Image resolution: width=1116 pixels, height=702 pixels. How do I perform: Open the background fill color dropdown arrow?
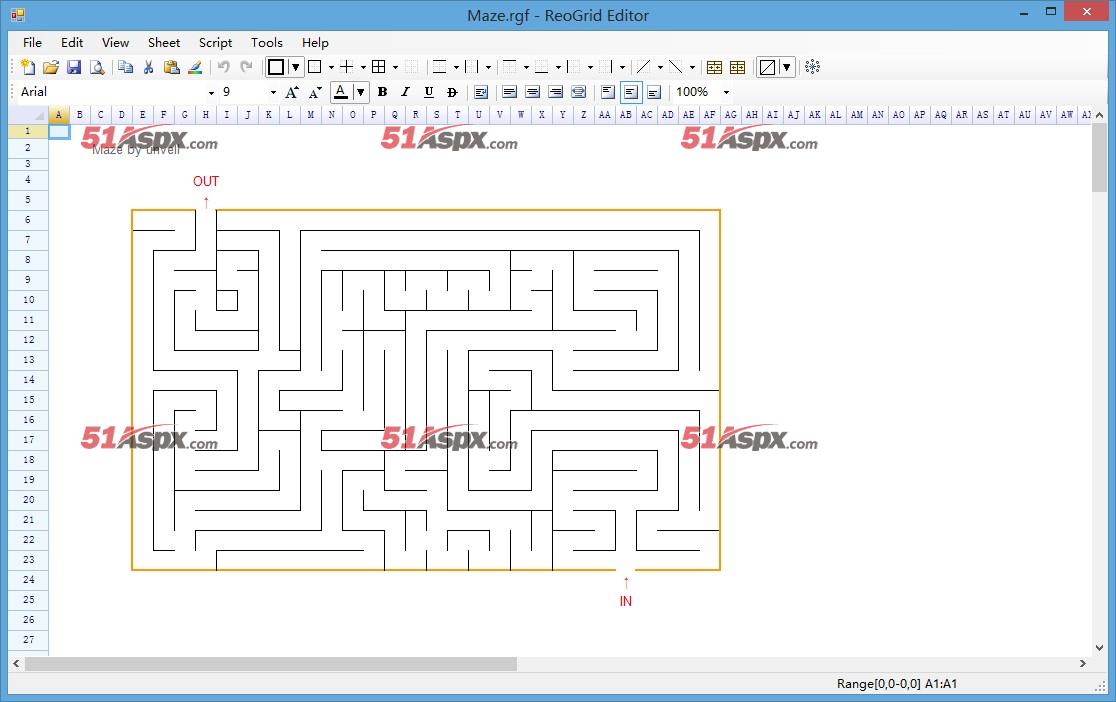click(x=786, y=67)
